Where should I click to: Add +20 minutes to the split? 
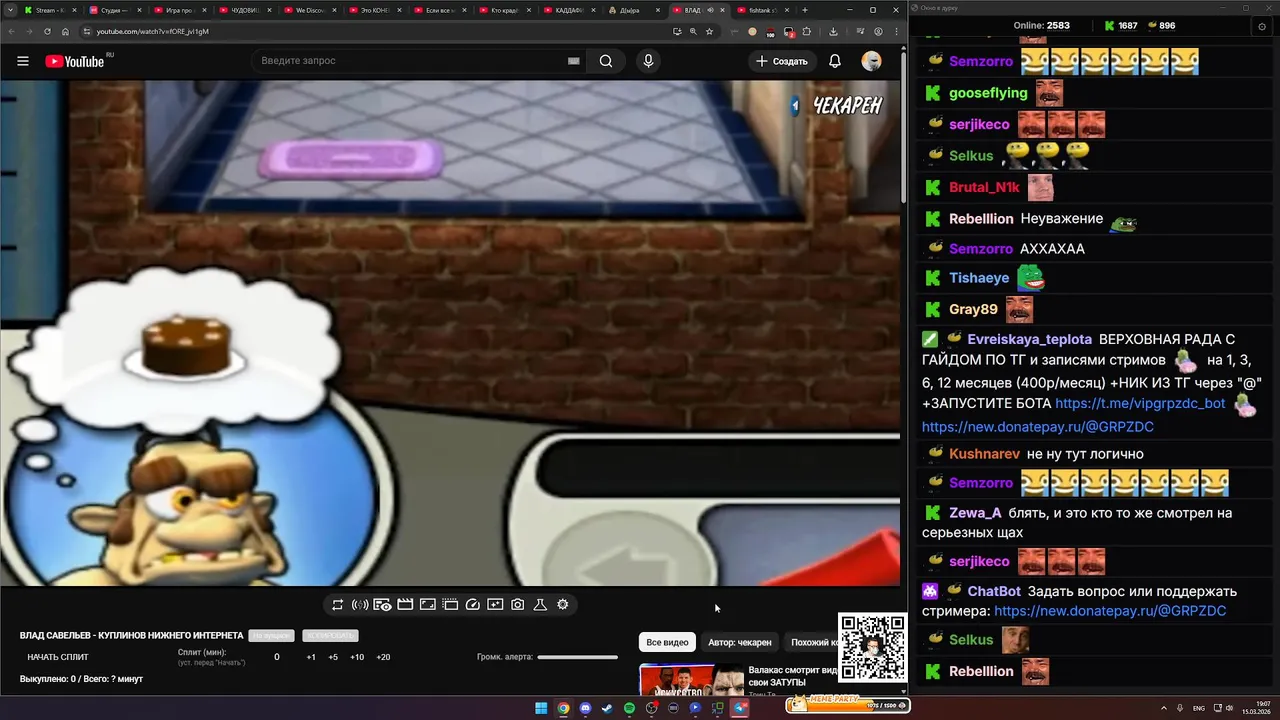(383, 657)
